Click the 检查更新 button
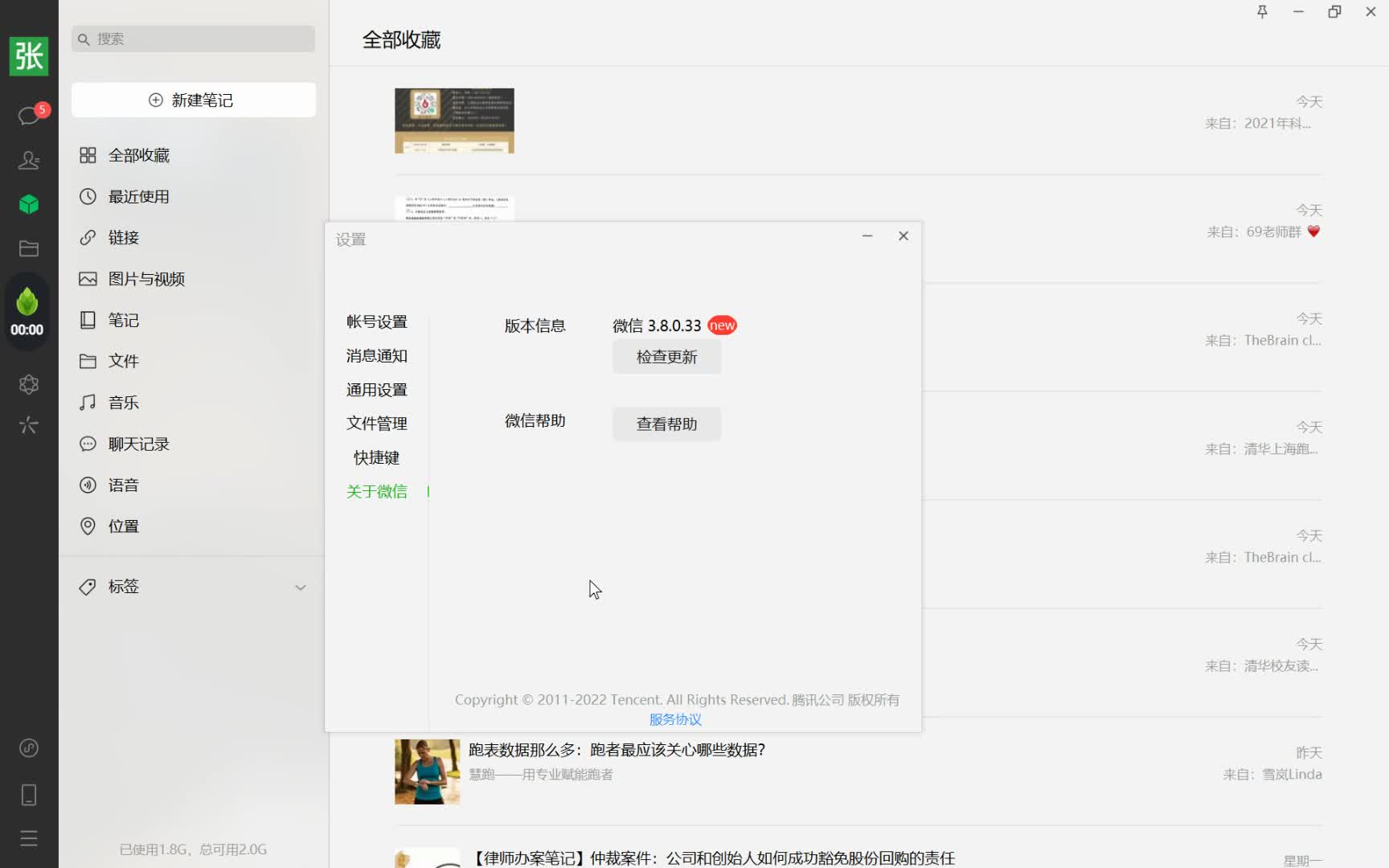 pos(666,357)
